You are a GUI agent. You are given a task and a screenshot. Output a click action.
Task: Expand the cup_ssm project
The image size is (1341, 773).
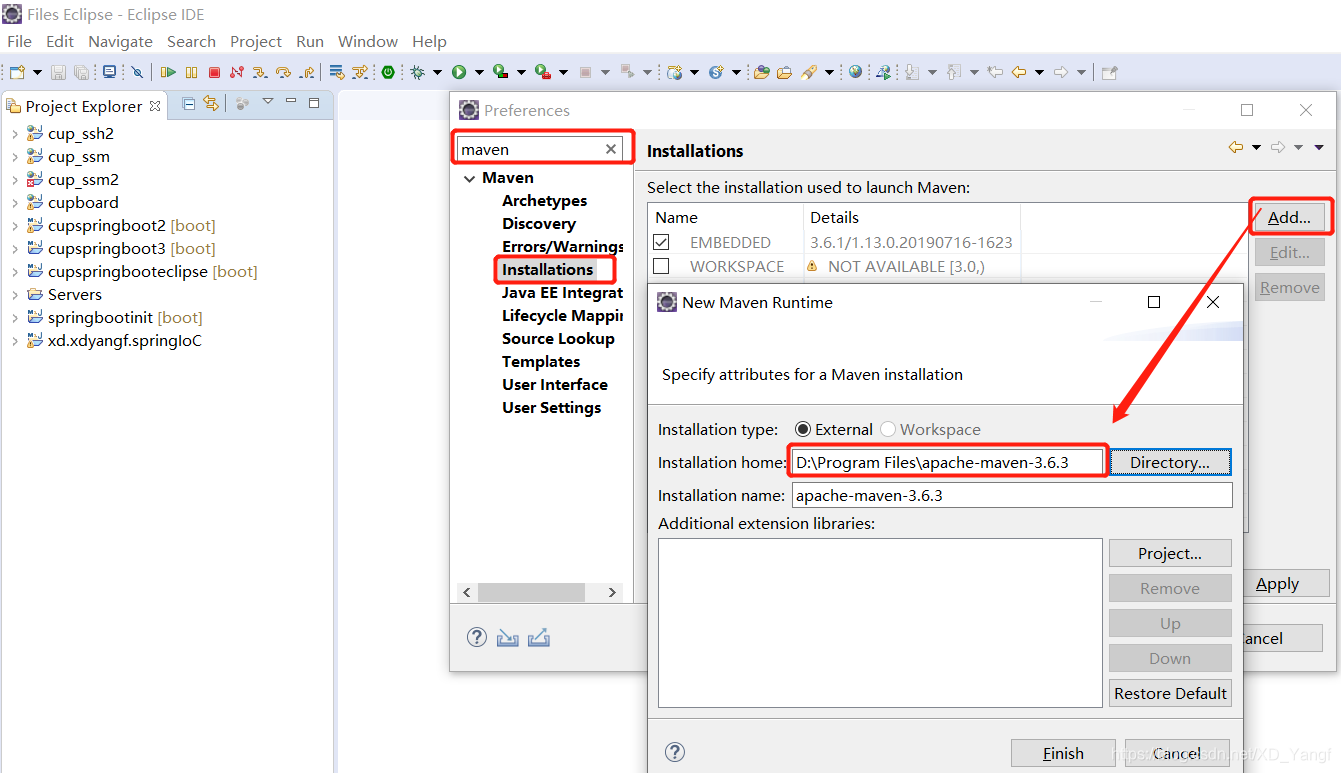pyautogui.click(x=14, y=156)
